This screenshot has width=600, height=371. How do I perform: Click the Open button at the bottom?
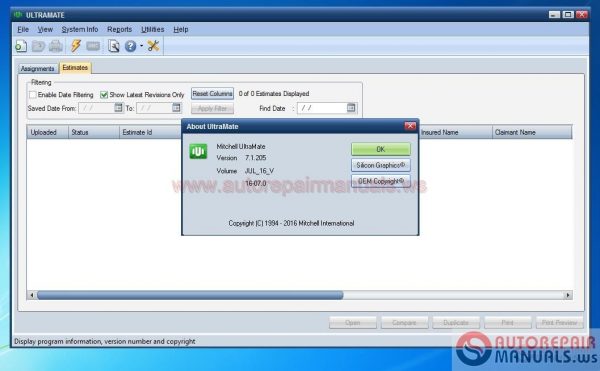[353, 323]
